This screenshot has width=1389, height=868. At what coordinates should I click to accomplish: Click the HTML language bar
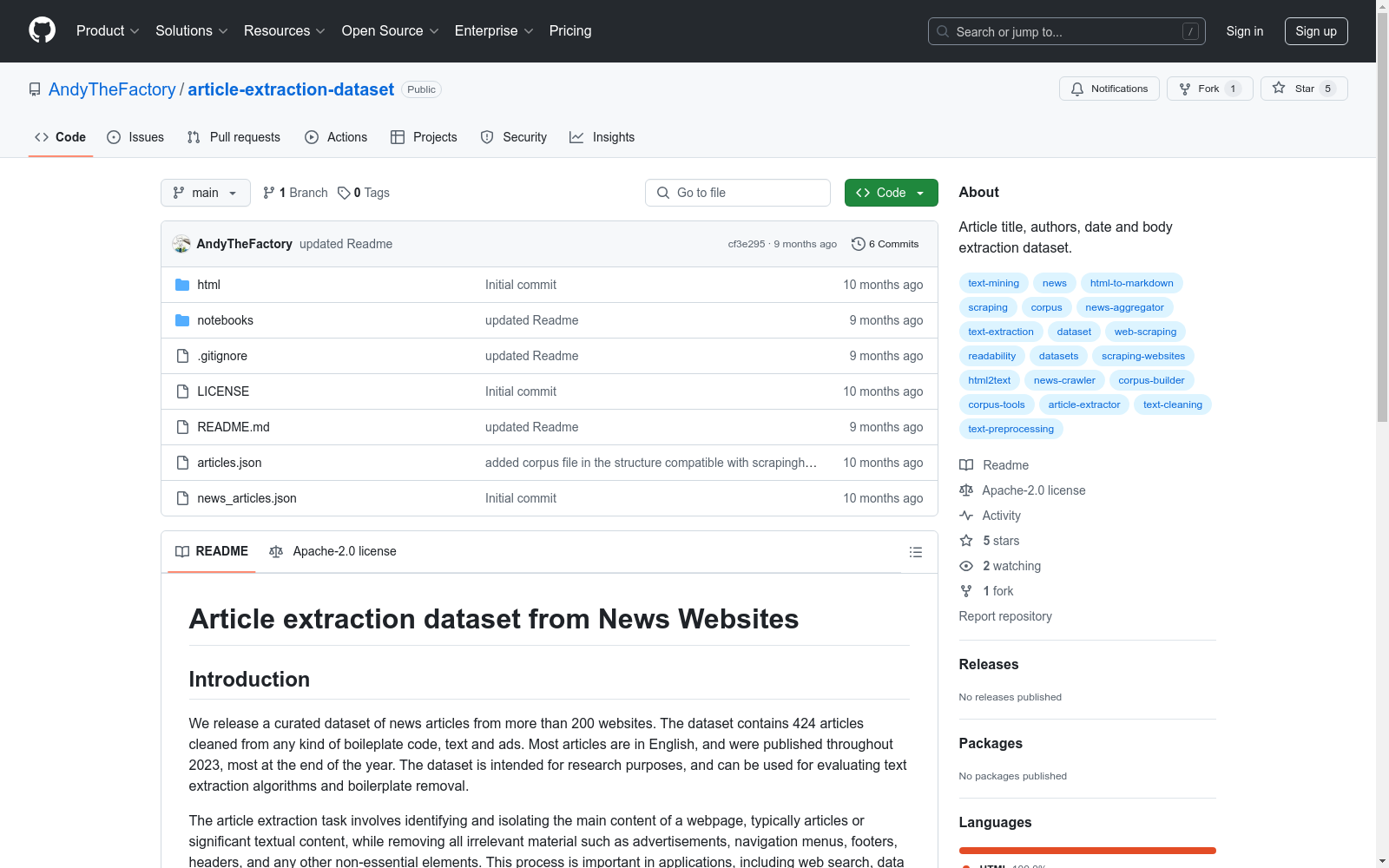point(1087,851)
